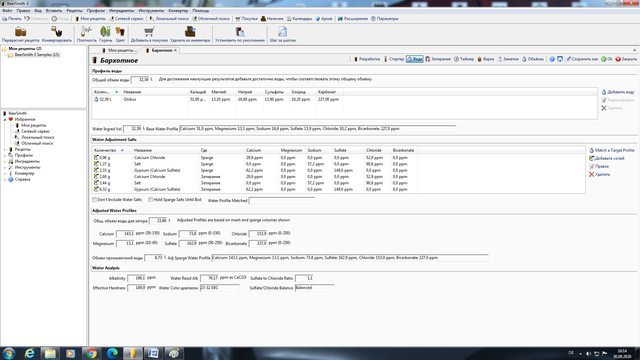Toggle Hold Sparge Salts Until Boil checkbox
Viewport: 640px width, 360px height.
point(151,200)
